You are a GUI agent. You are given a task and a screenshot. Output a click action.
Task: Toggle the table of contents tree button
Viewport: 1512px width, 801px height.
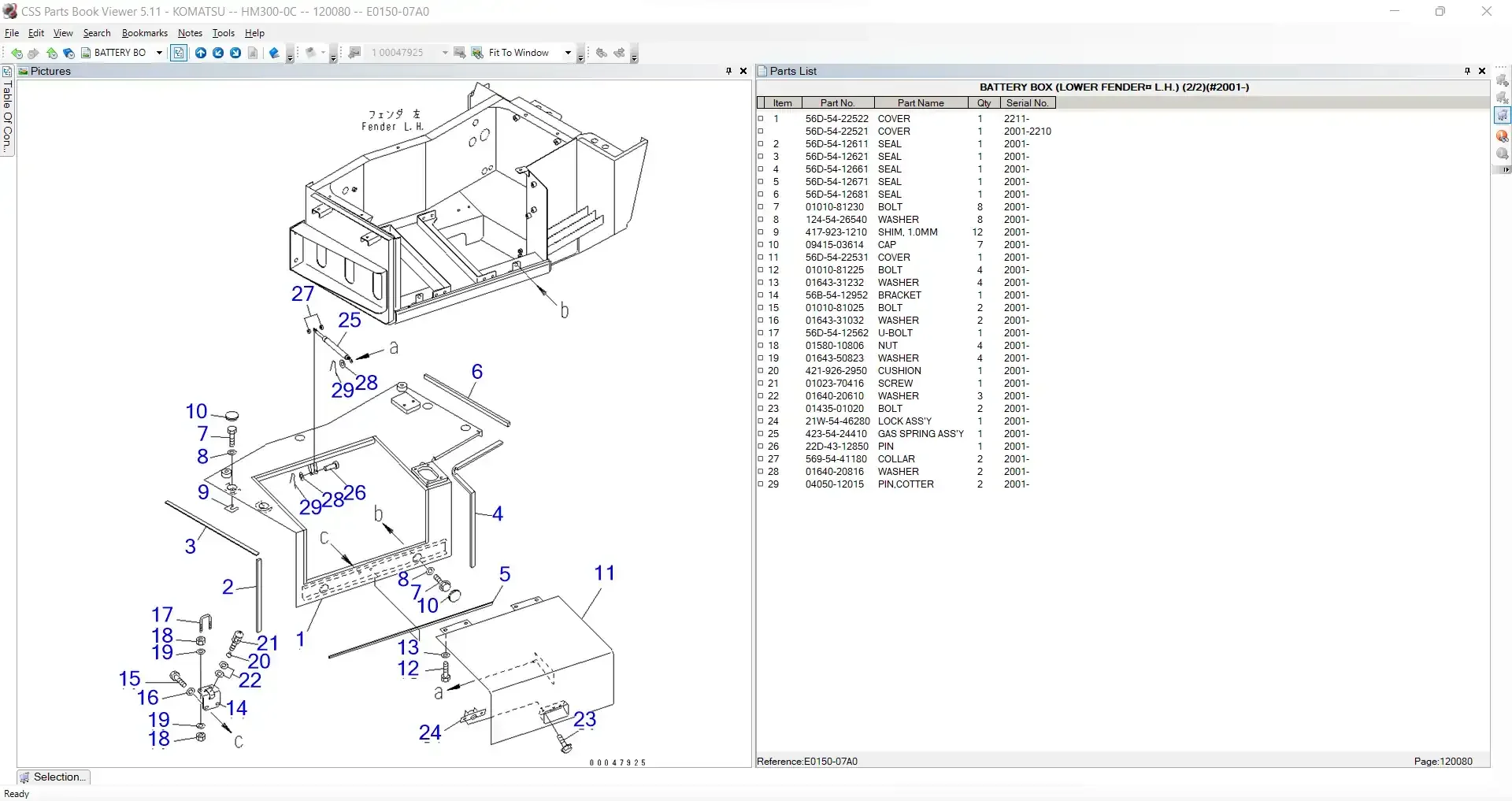[179, 53]
